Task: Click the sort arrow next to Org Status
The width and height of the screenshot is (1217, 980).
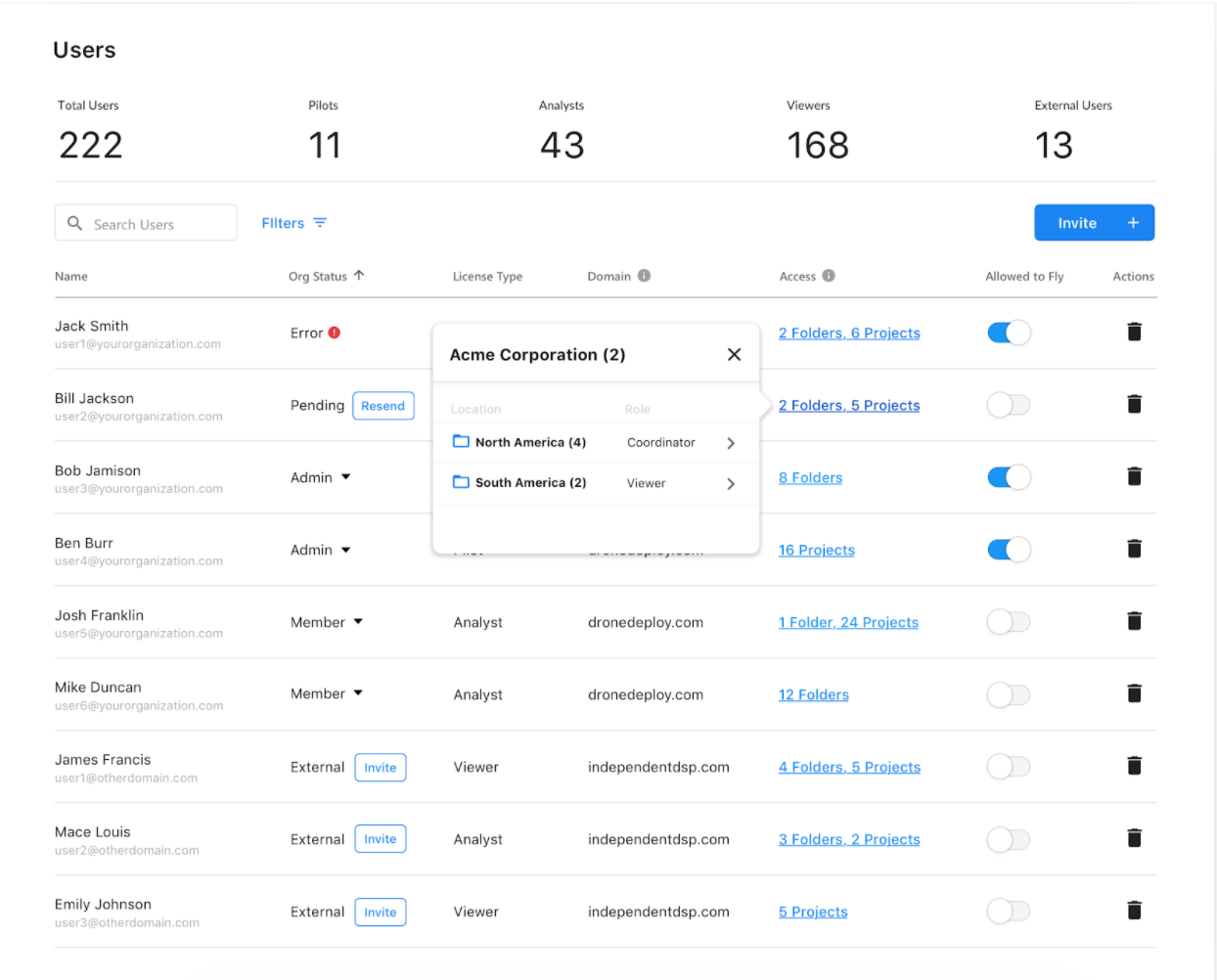Action: pos(359,276)
